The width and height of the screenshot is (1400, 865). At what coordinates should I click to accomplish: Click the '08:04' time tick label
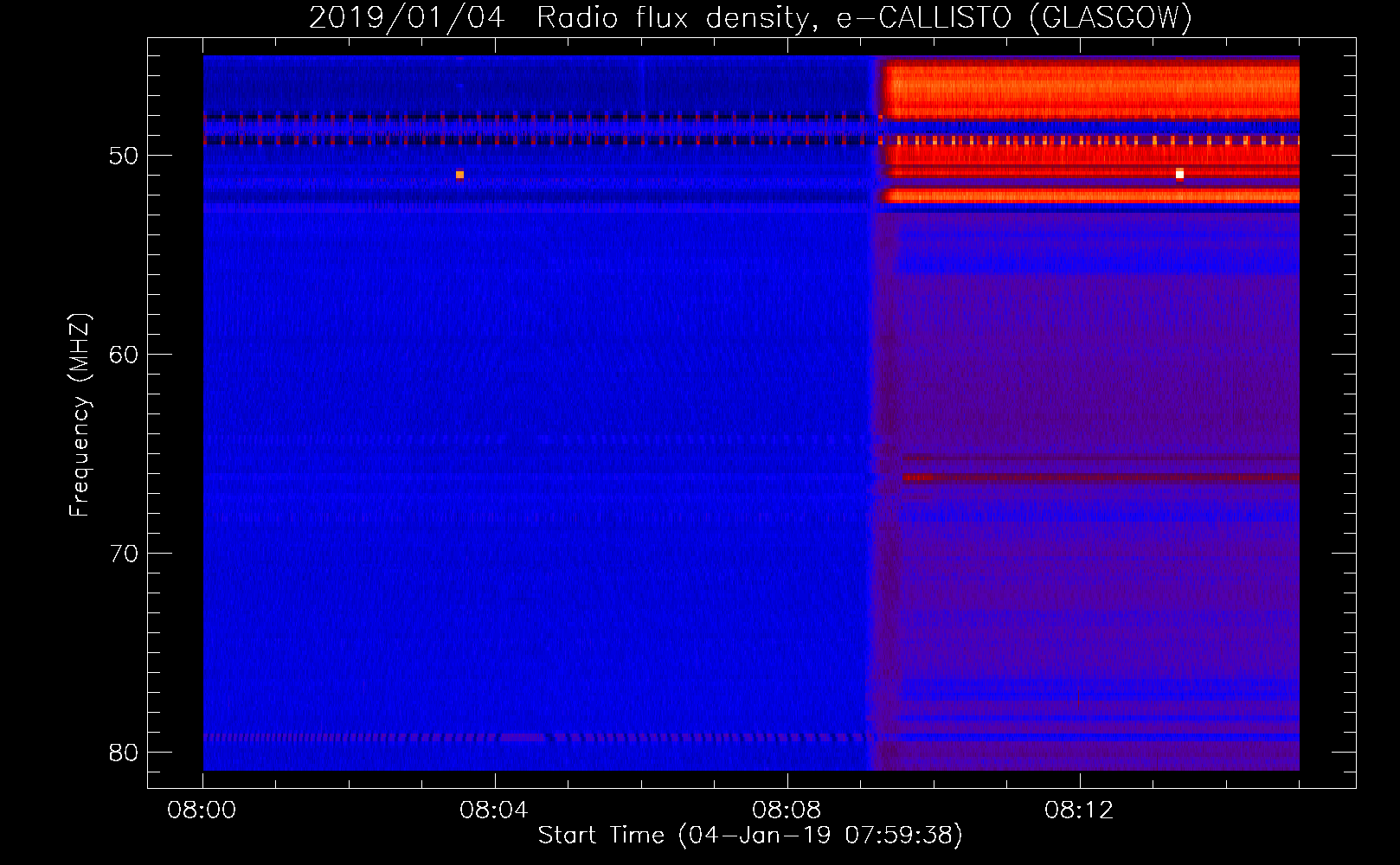pos(494,811)
